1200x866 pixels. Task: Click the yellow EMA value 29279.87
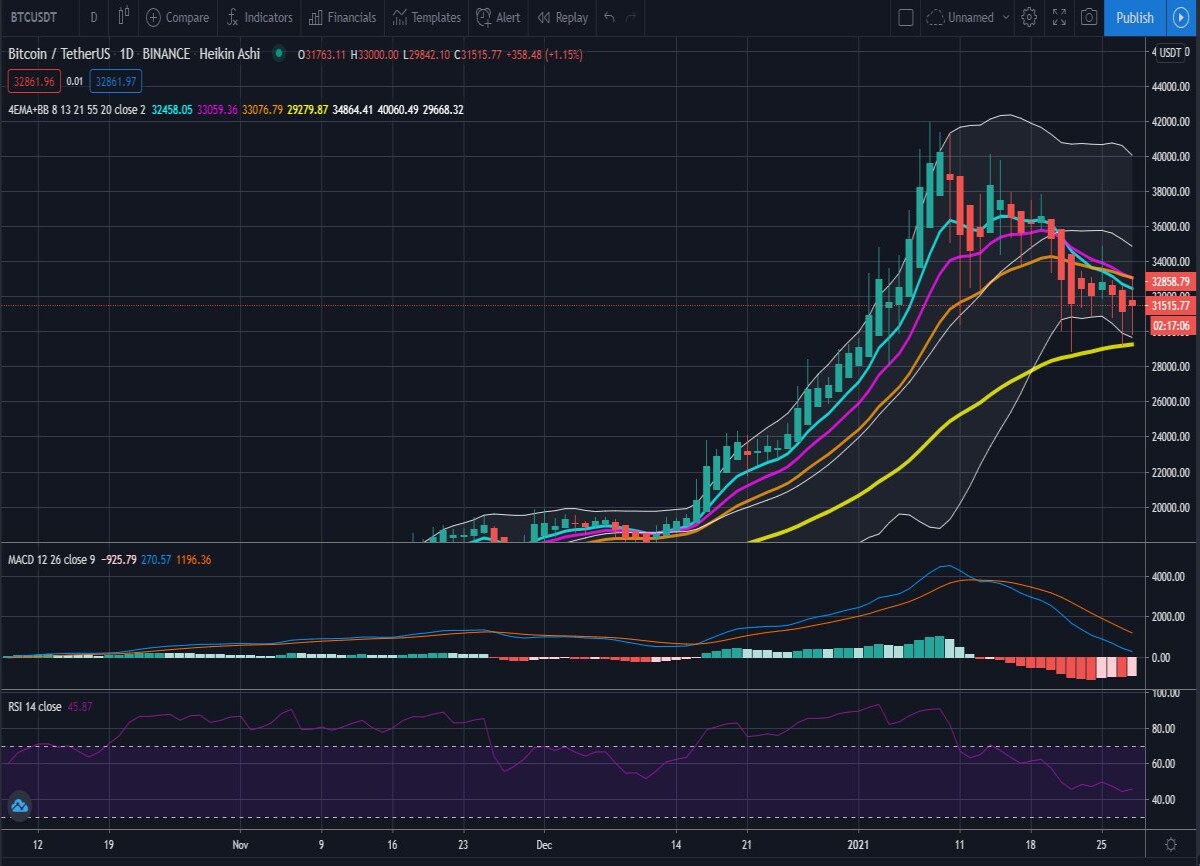tap(308, 109)
